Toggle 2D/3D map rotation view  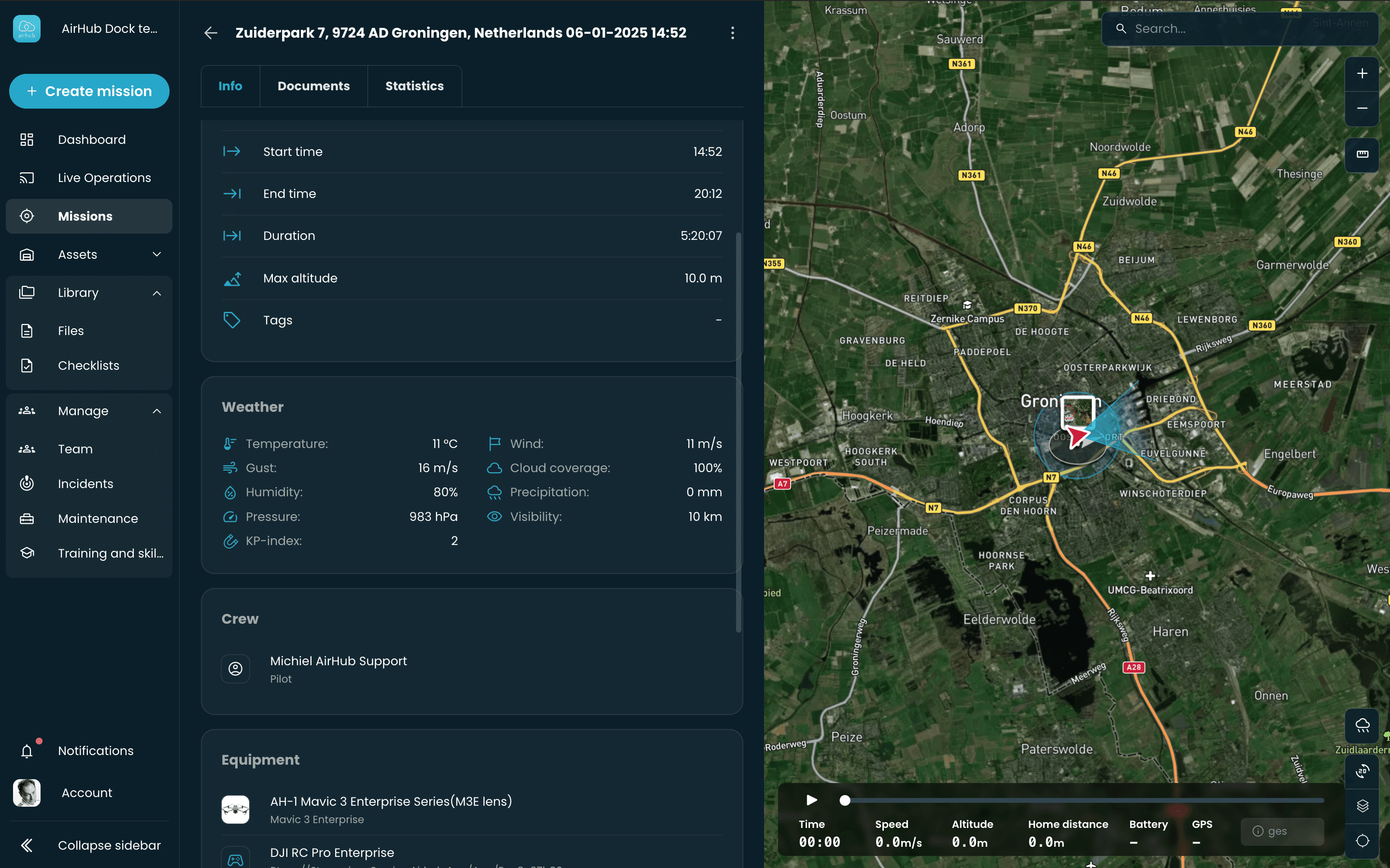[x=1362, y=771]
